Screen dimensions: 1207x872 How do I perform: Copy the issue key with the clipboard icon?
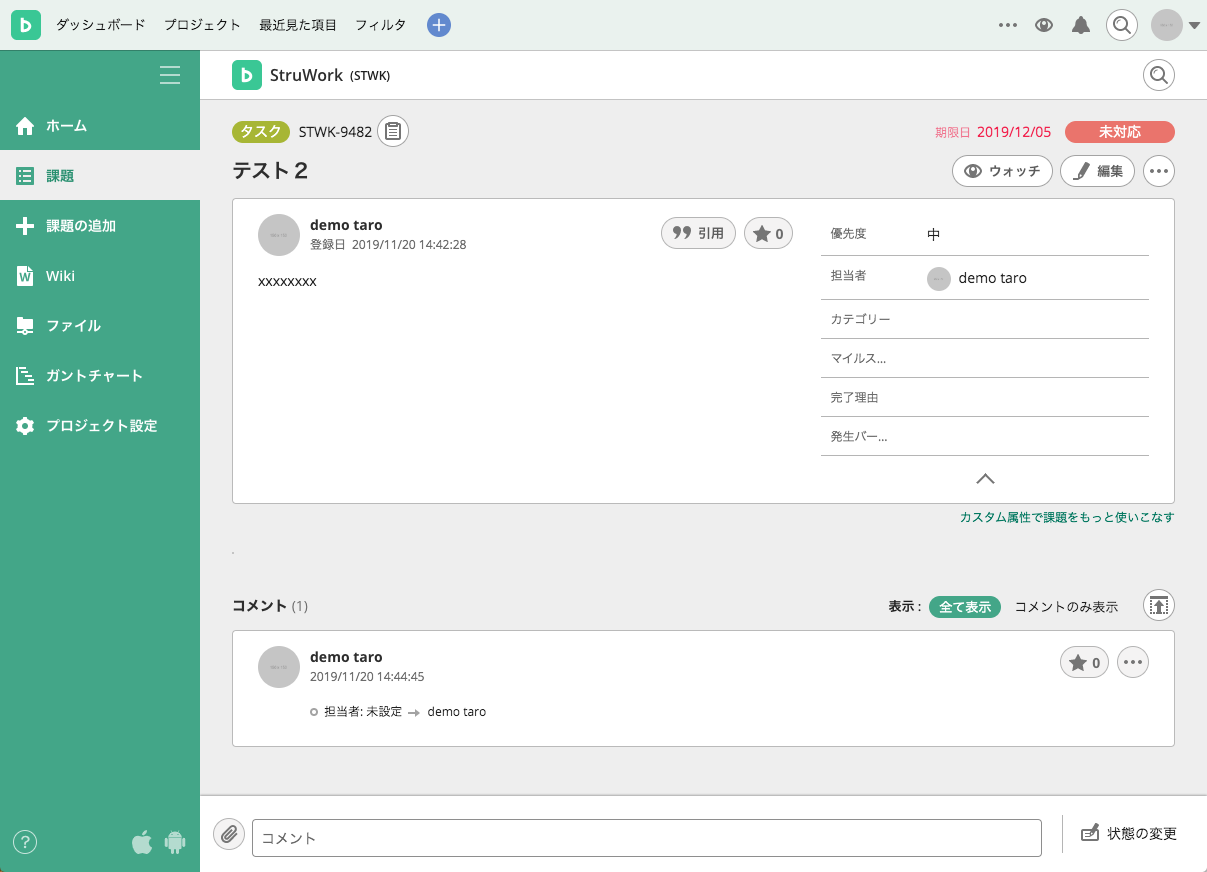tap(392, 131)
